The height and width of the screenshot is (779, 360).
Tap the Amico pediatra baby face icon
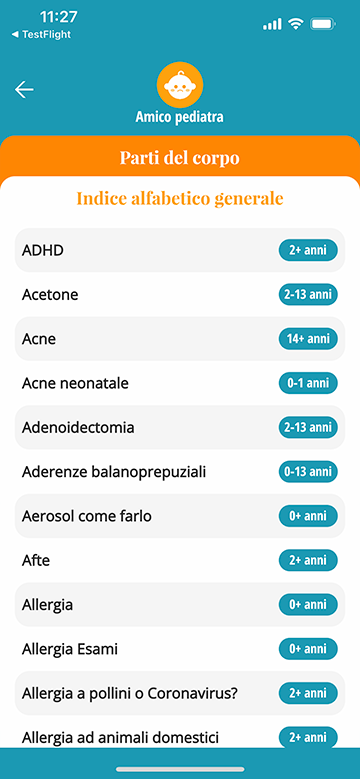coord(180,85)
